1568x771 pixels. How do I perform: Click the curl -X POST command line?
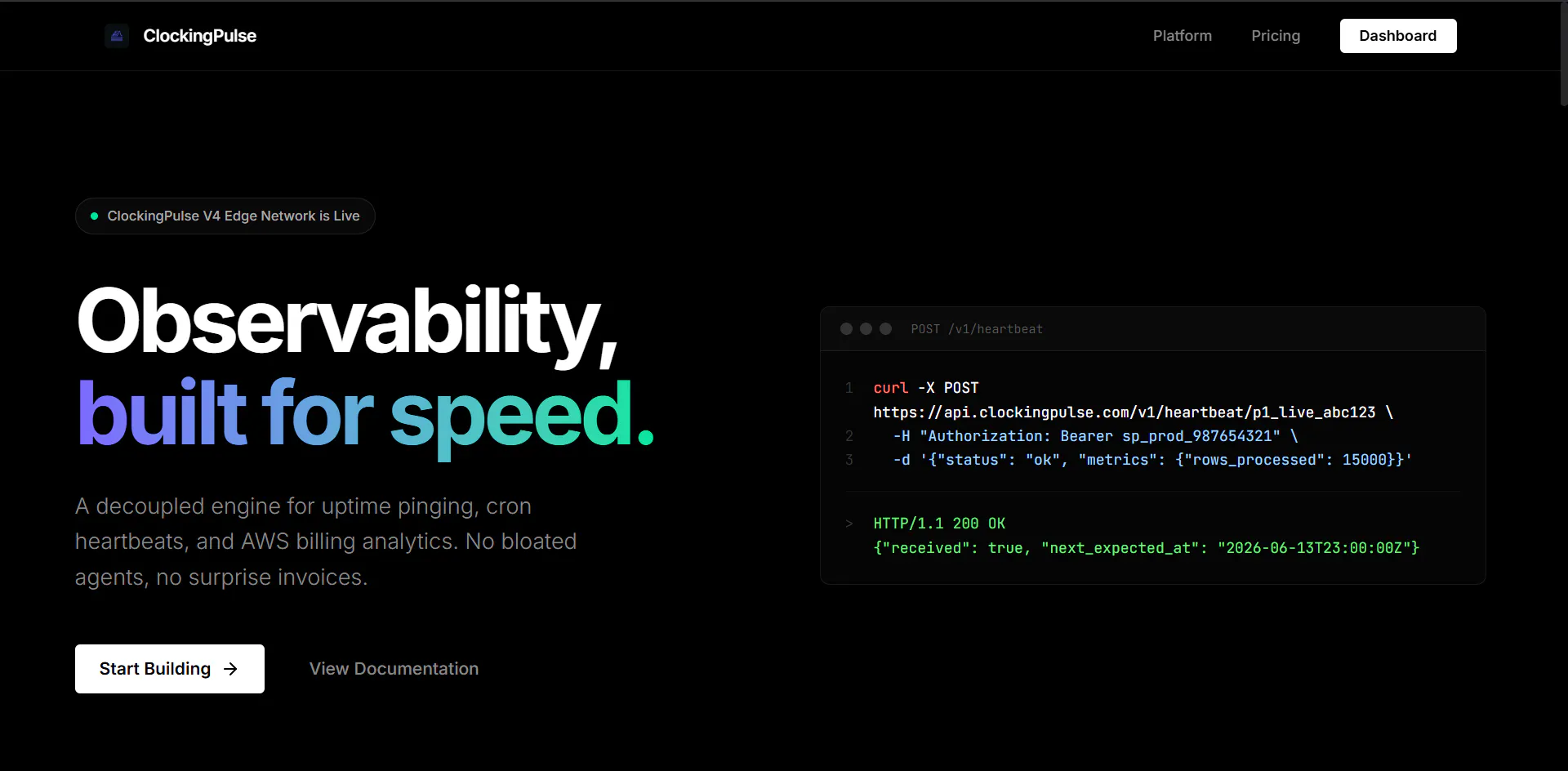(x=926, y=388)
